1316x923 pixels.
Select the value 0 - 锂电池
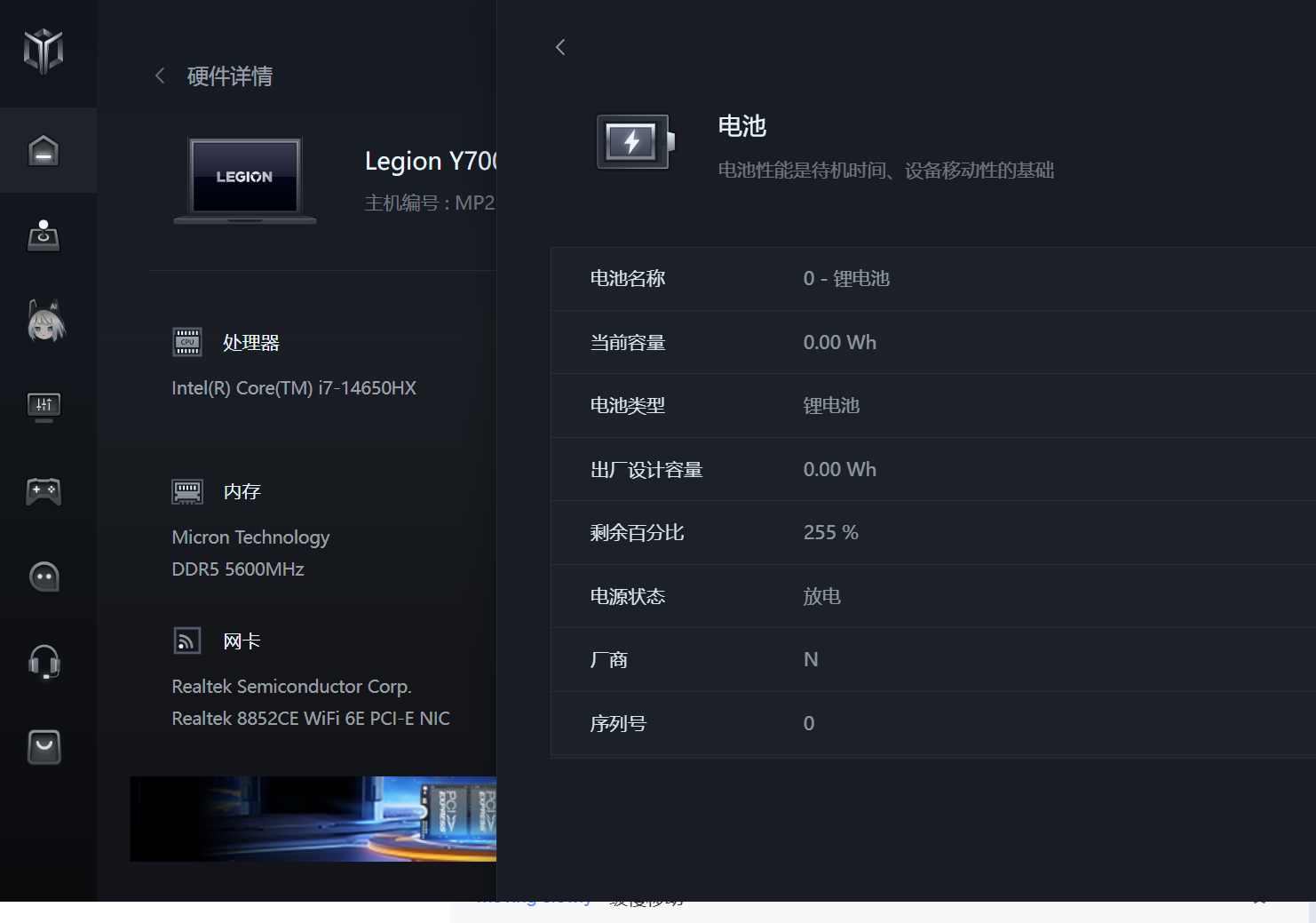point(846,279)
